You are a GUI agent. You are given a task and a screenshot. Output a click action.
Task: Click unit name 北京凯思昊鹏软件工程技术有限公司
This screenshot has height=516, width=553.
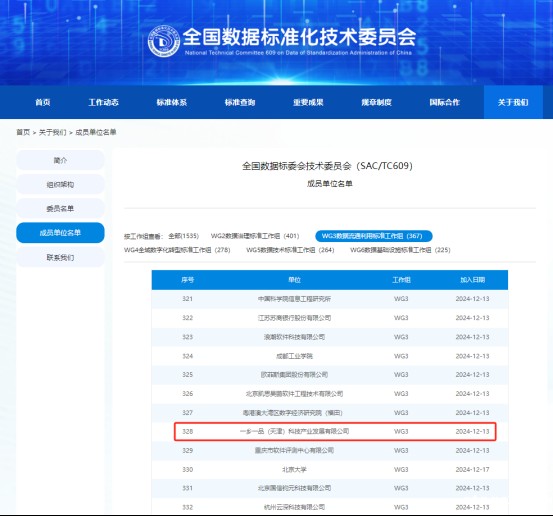tap(294, 394)
